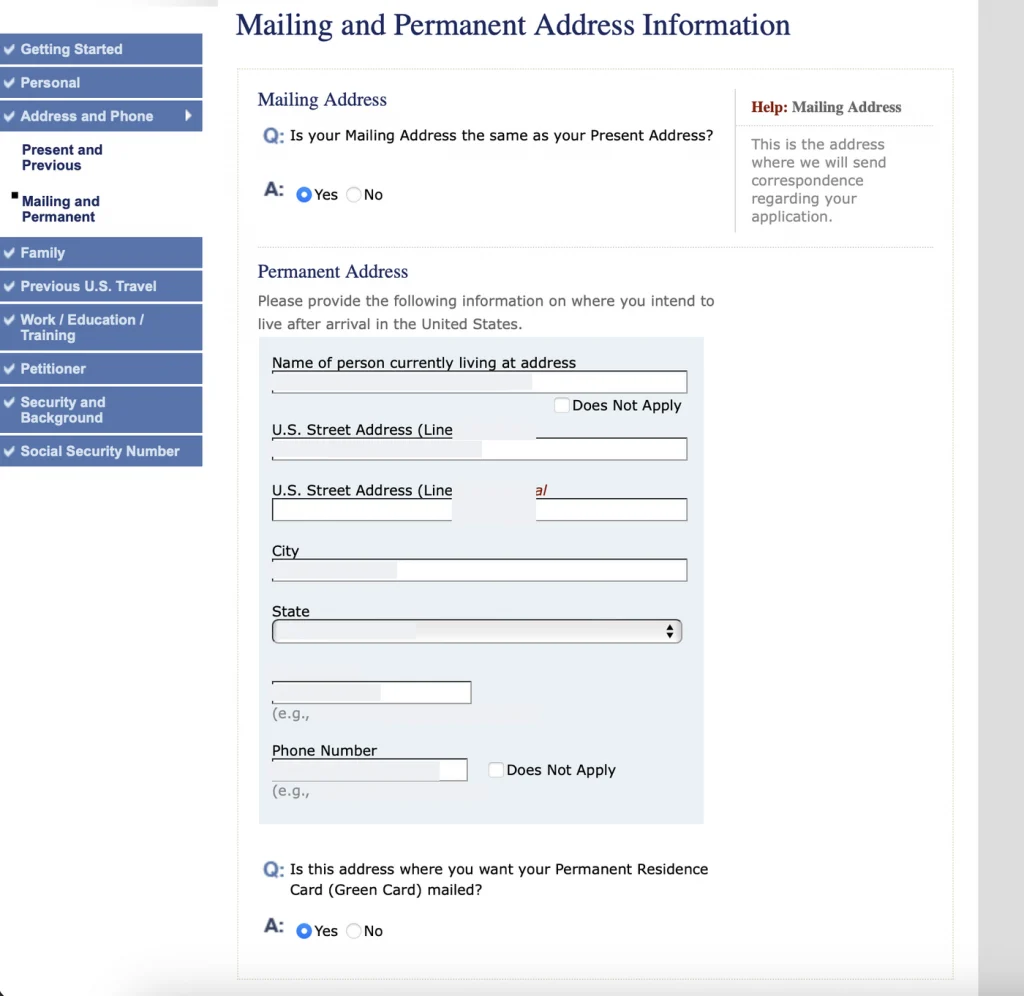Click the City input field
Screen dimensions: 1024x996
click(x=479, y=570)
